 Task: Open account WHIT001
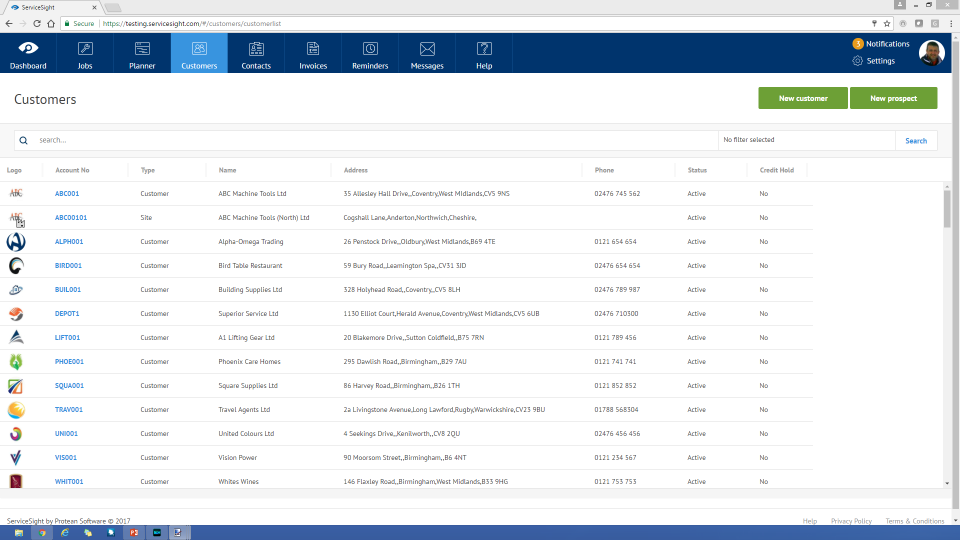pos(69,481)
